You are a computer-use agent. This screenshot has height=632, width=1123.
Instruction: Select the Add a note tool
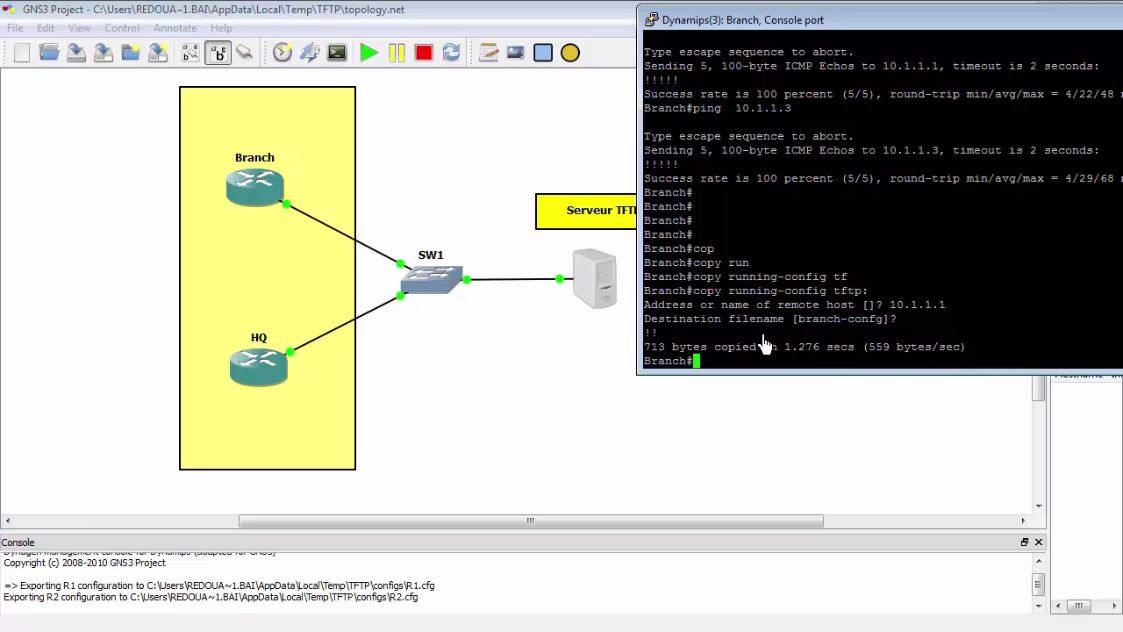[488, 52]
